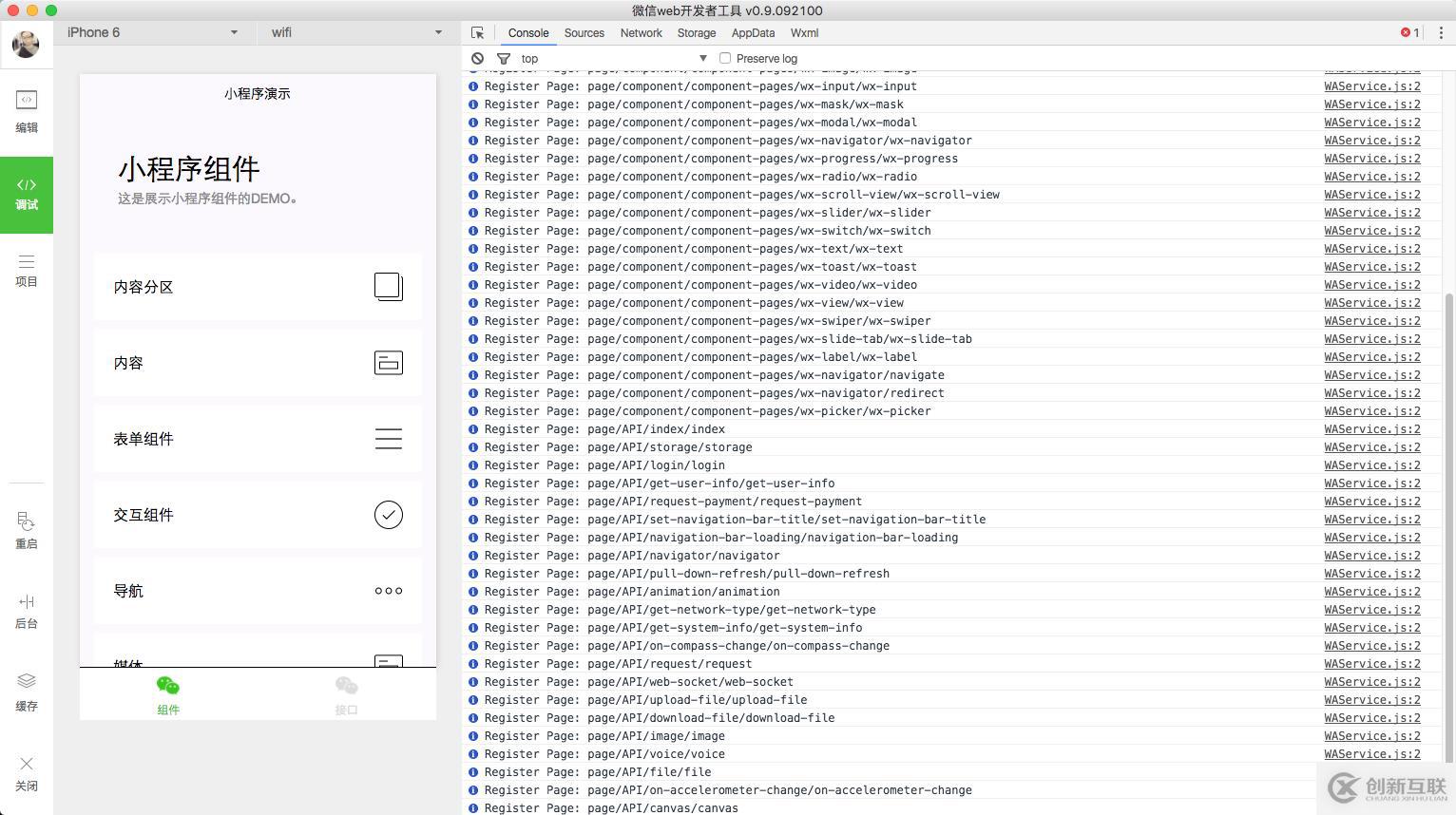Click the red error count indicator

click(x=1410, y=32)
